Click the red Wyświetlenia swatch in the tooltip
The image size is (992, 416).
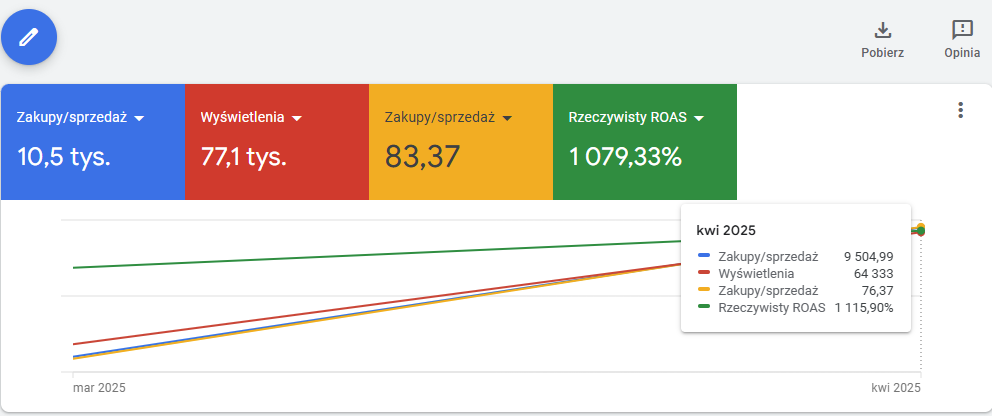[704, 272]
